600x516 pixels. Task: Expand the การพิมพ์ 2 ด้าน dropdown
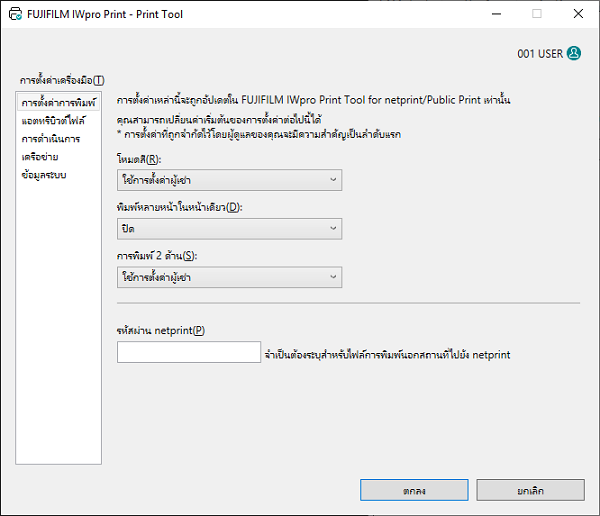coord(230,277)
